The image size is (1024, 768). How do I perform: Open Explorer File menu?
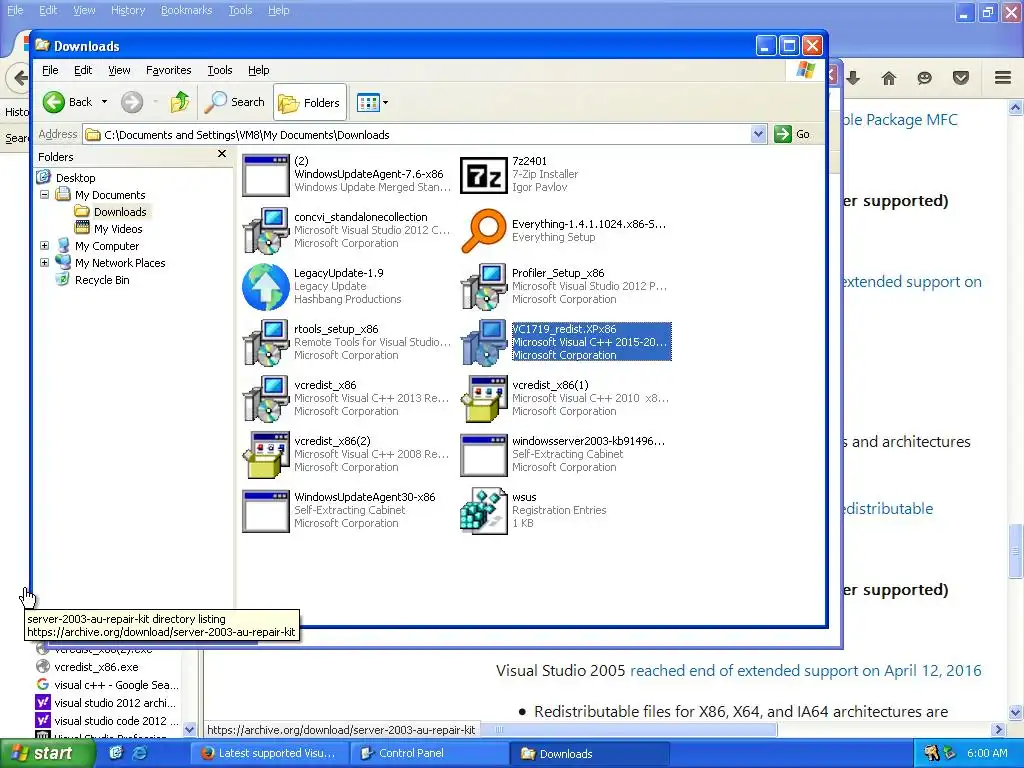[50, 70]
